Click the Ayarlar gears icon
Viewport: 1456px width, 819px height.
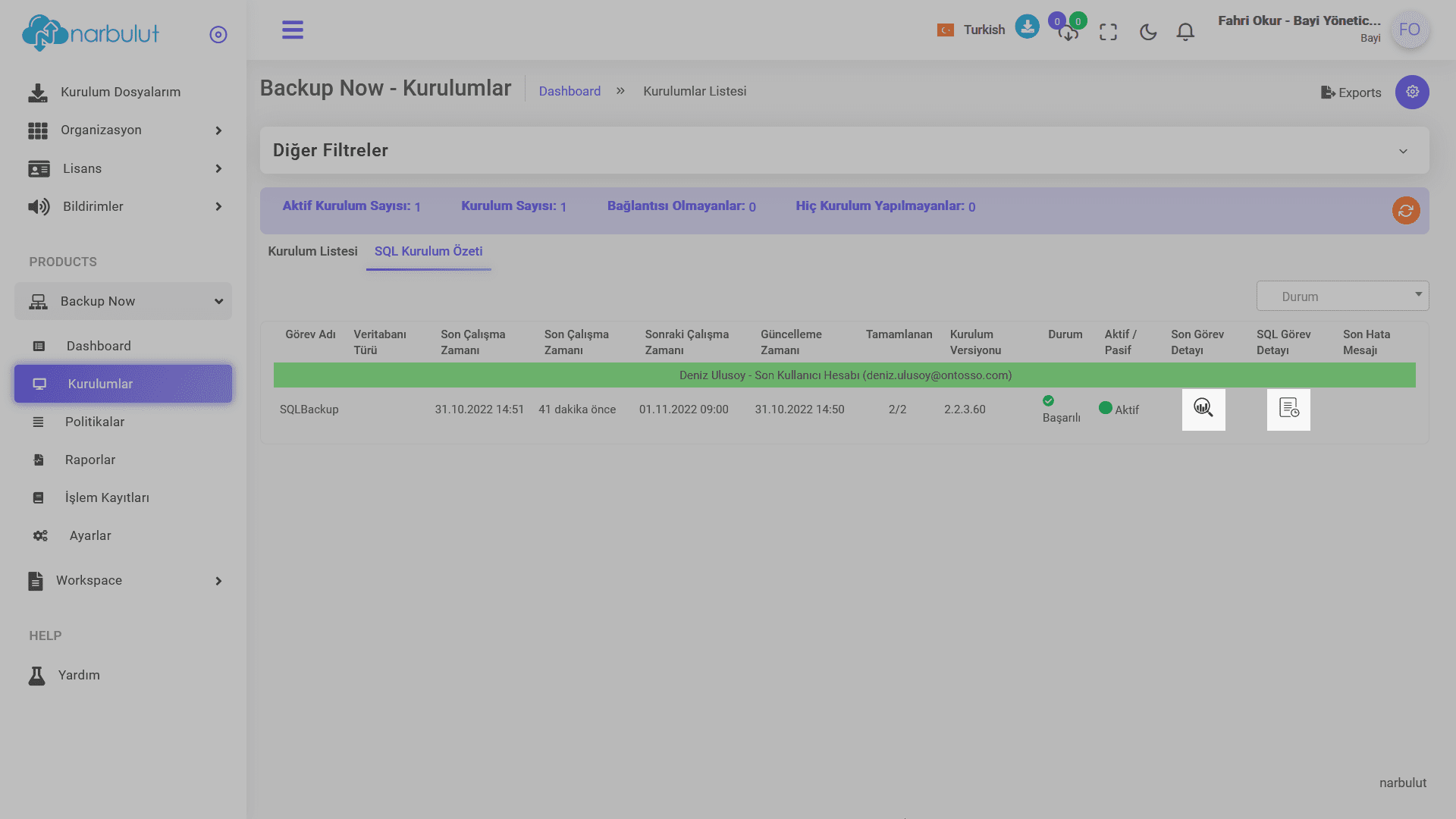(40, 536)
